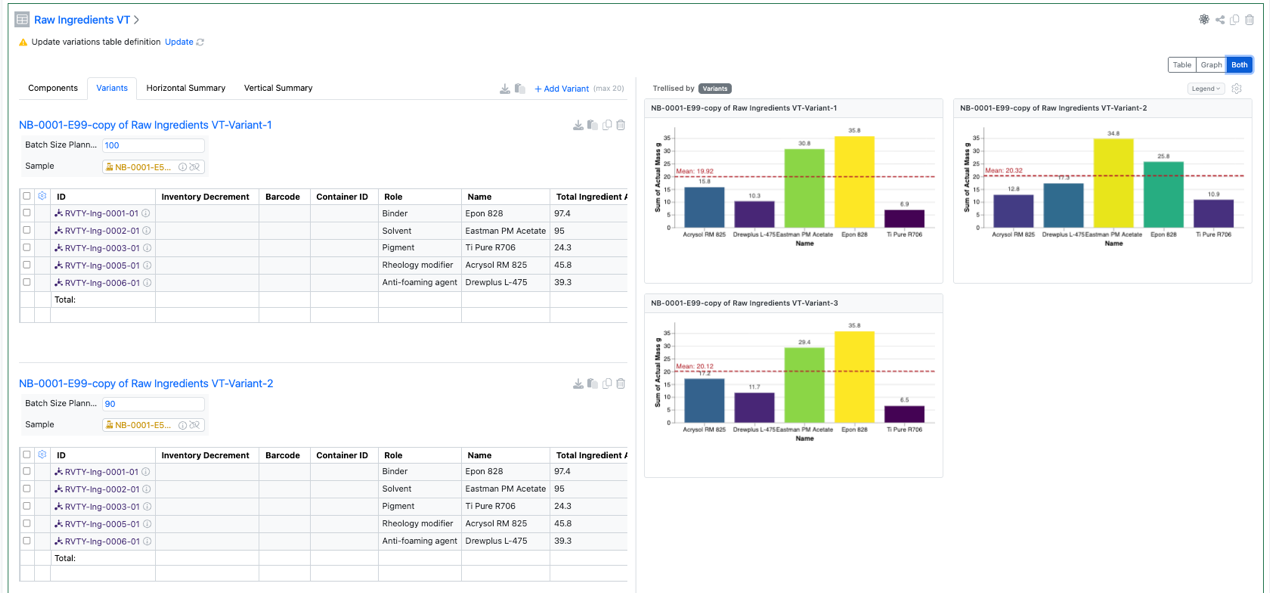Click info icon on Variant-2 sample field
The height and width of the screenshot is (593, 1270).
click(x=182, y=425)
